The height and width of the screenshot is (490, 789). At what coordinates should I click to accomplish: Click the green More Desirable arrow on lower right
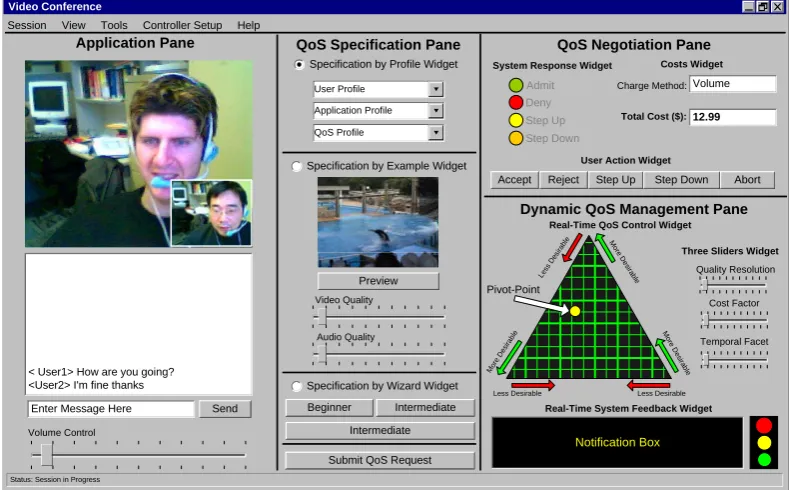[667, 355]
